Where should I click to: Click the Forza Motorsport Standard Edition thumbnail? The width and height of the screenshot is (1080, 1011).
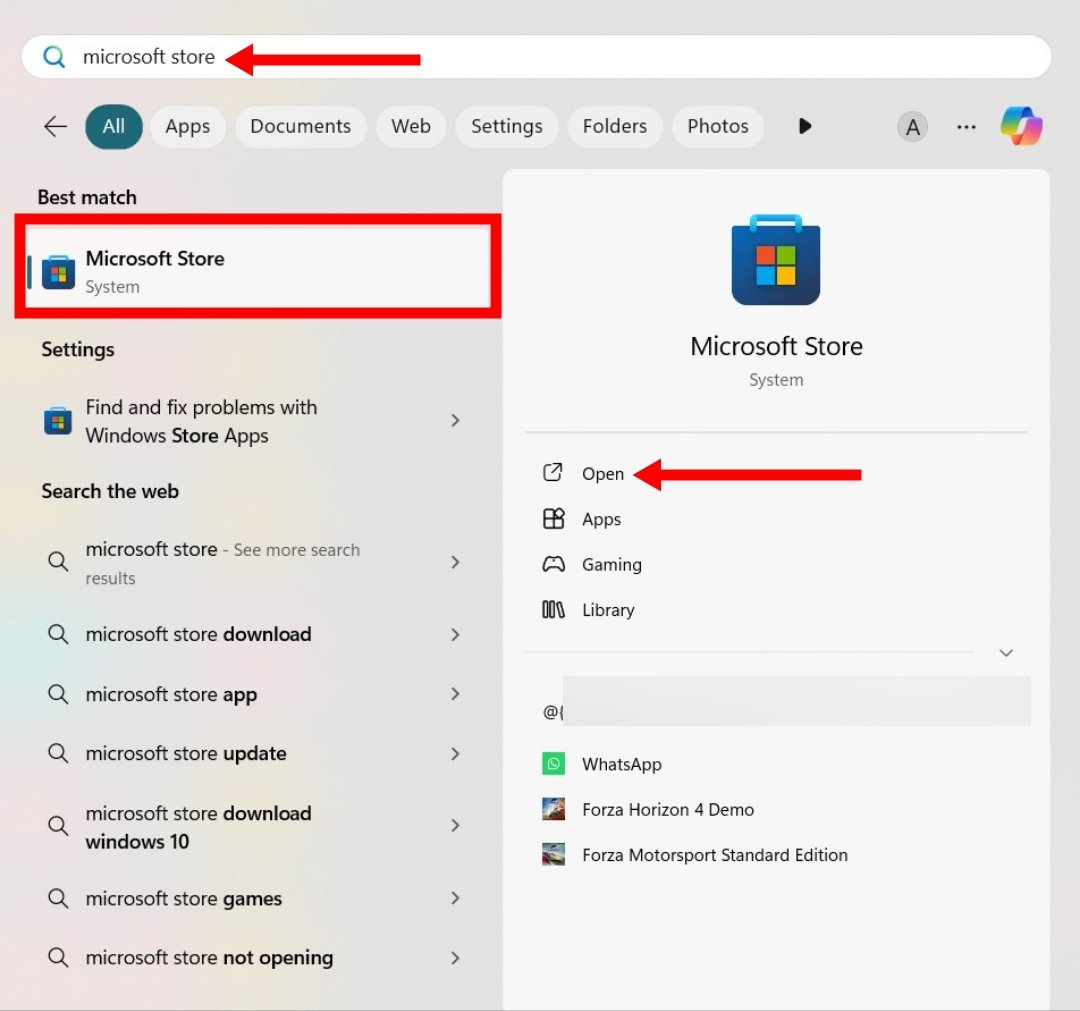point(553,855)
